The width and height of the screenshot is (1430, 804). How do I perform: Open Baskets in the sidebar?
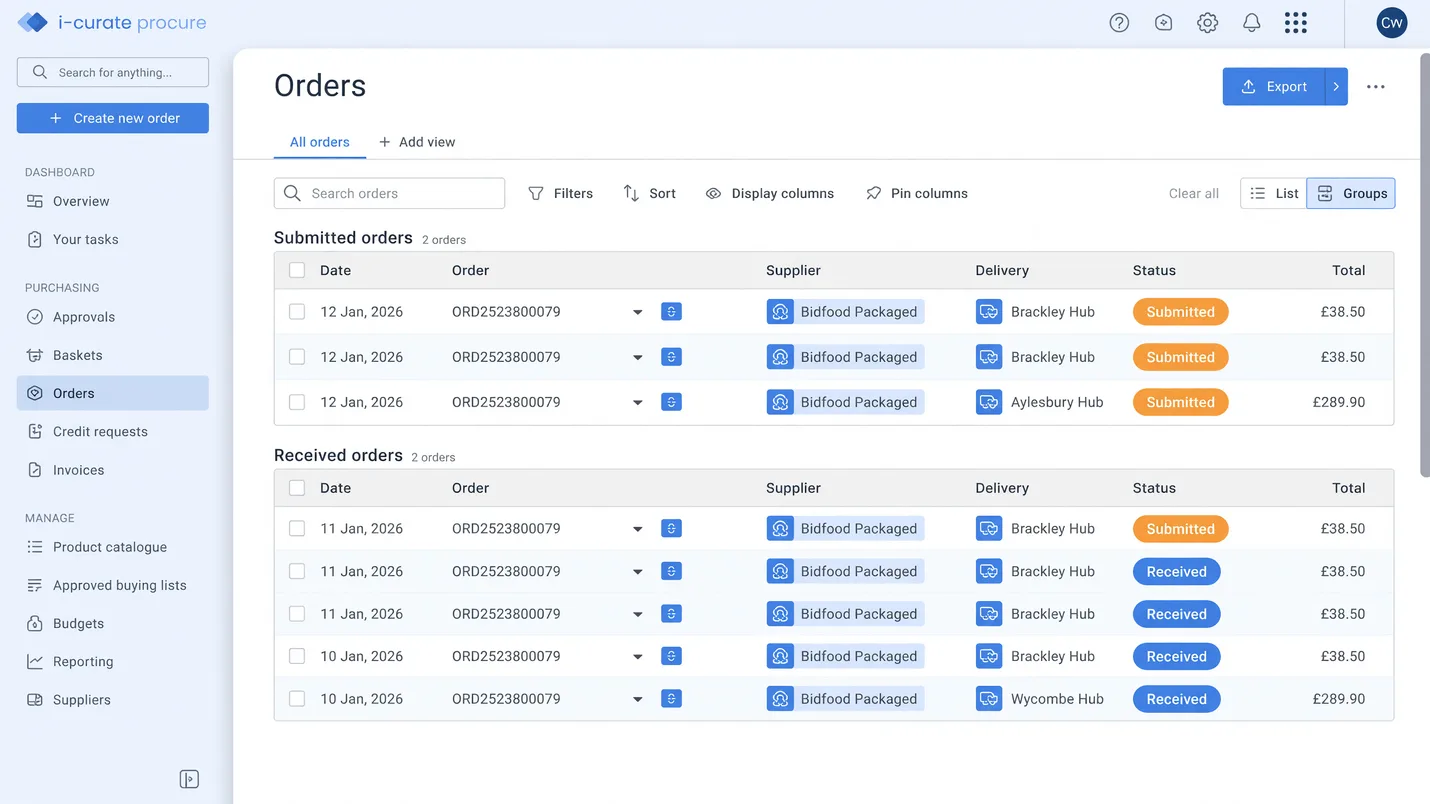tap(112, 355)
